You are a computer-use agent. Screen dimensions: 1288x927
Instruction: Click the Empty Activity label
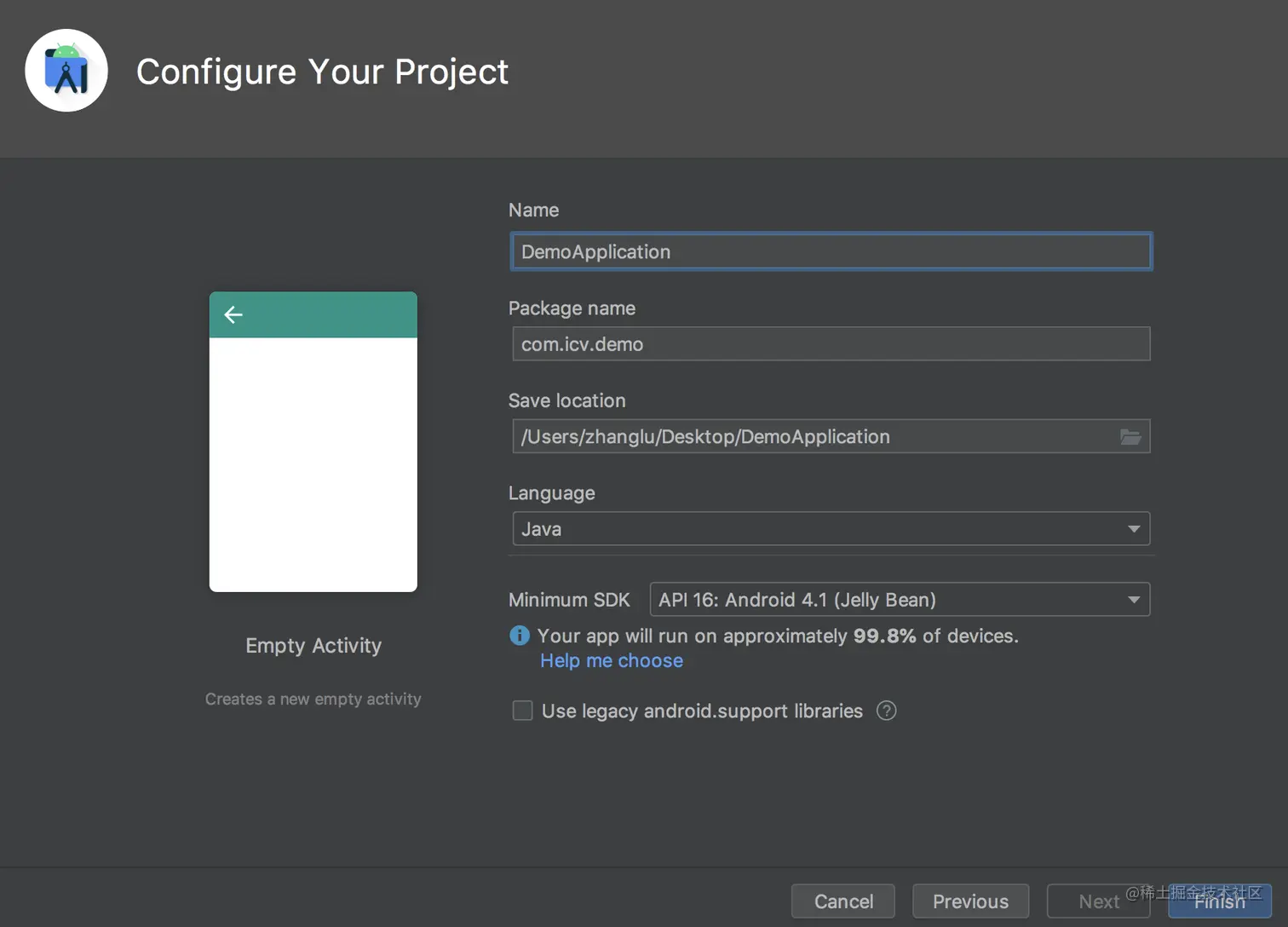313,646
